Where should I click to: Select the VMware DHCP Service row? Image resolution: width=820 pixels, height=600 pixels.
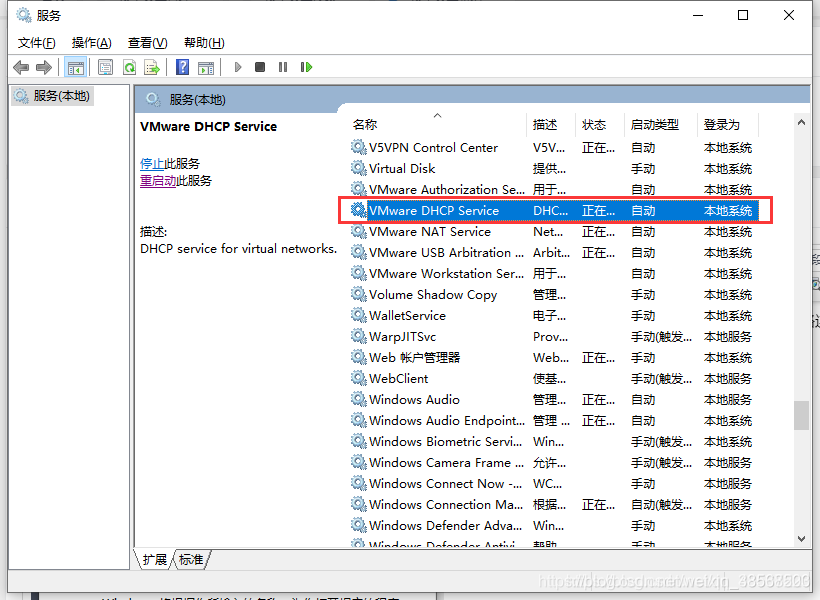554,211
